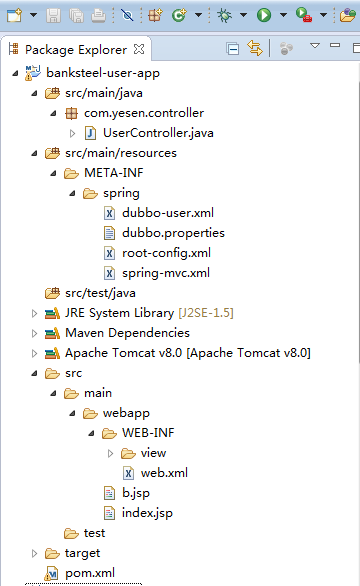Expand the JRE System Library node

pos(34,313)
